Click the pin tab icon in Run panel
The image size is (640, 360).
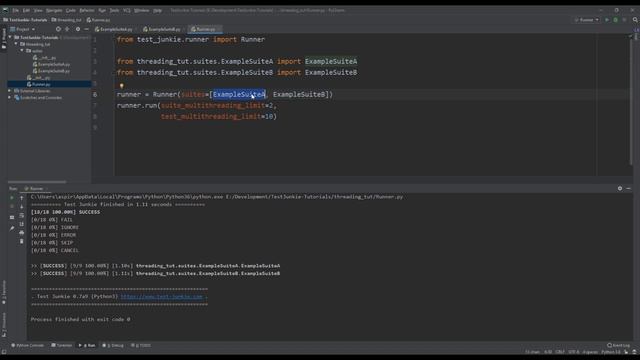(x=11, y=228)
